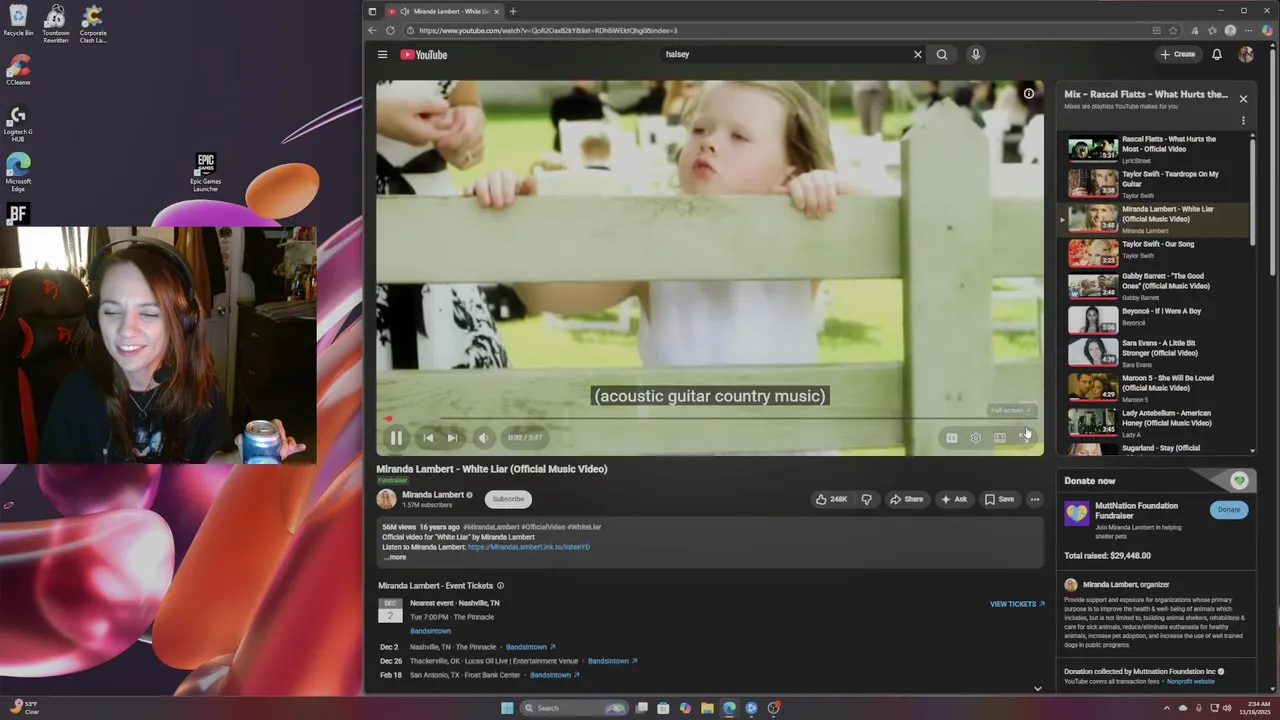Skip to next video in player

[x=452, y=438]
